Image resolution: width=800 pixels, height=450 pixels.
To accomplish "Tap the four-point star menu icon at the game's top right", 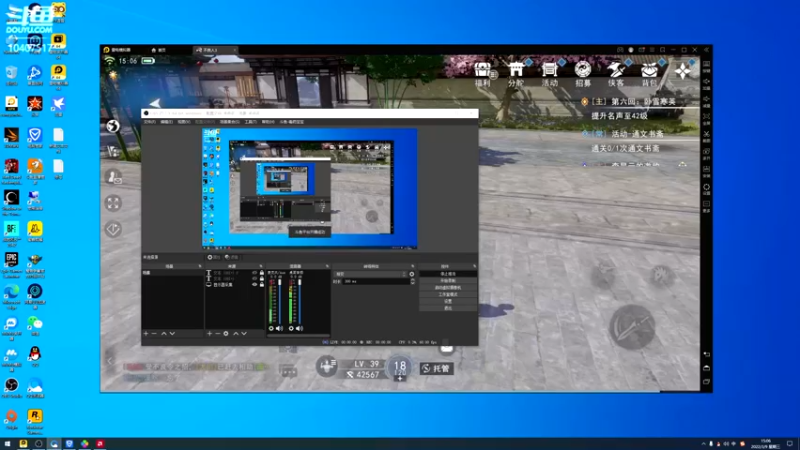I will click(x=683, y=71).
